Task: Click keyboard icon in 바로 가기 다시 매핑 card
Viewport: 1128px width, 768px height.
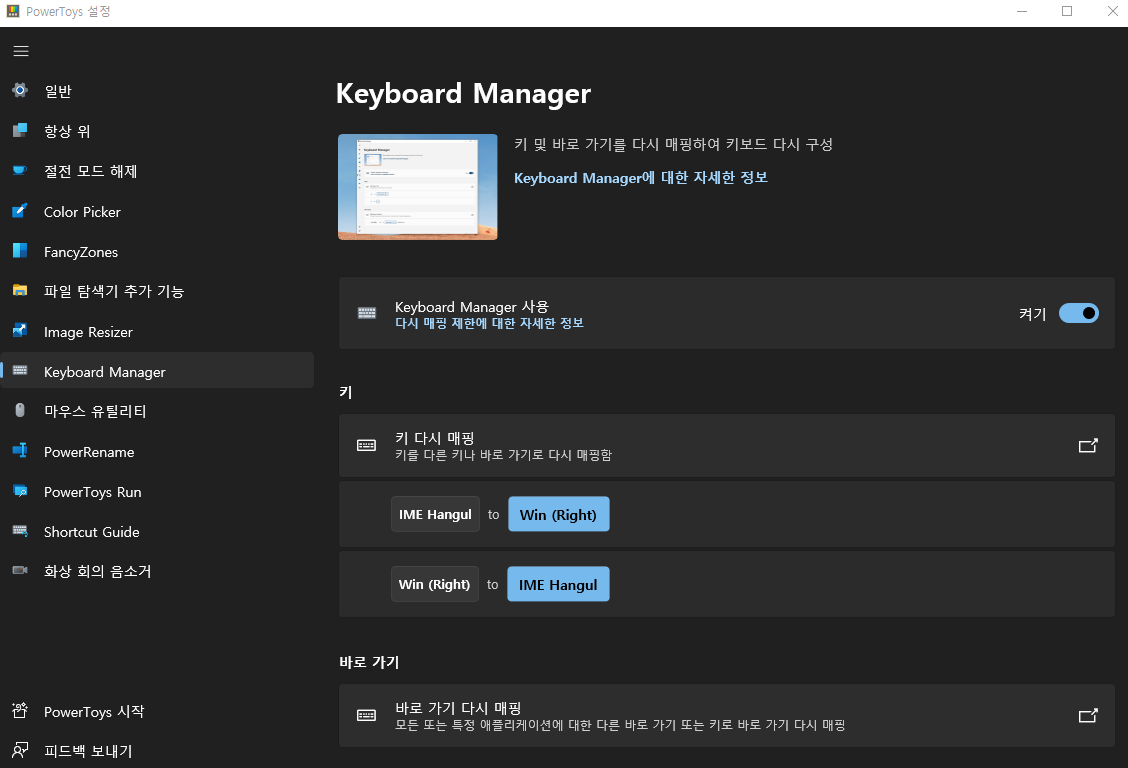Action: coord(366,716)
